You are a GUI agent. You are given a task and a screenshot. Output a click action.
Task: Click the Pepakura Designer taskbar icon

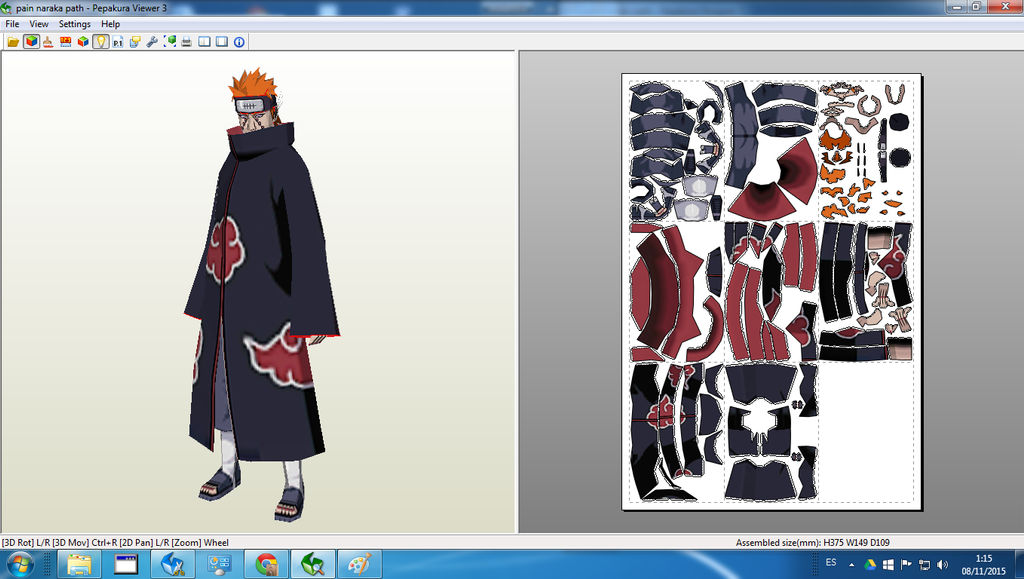(173, 564)
